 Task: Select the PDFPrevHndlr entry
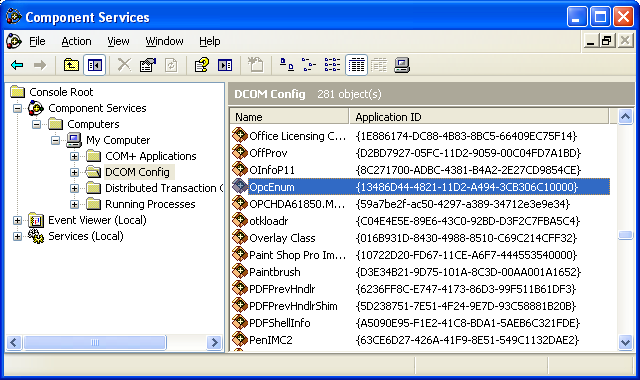[x=282, y=289]
